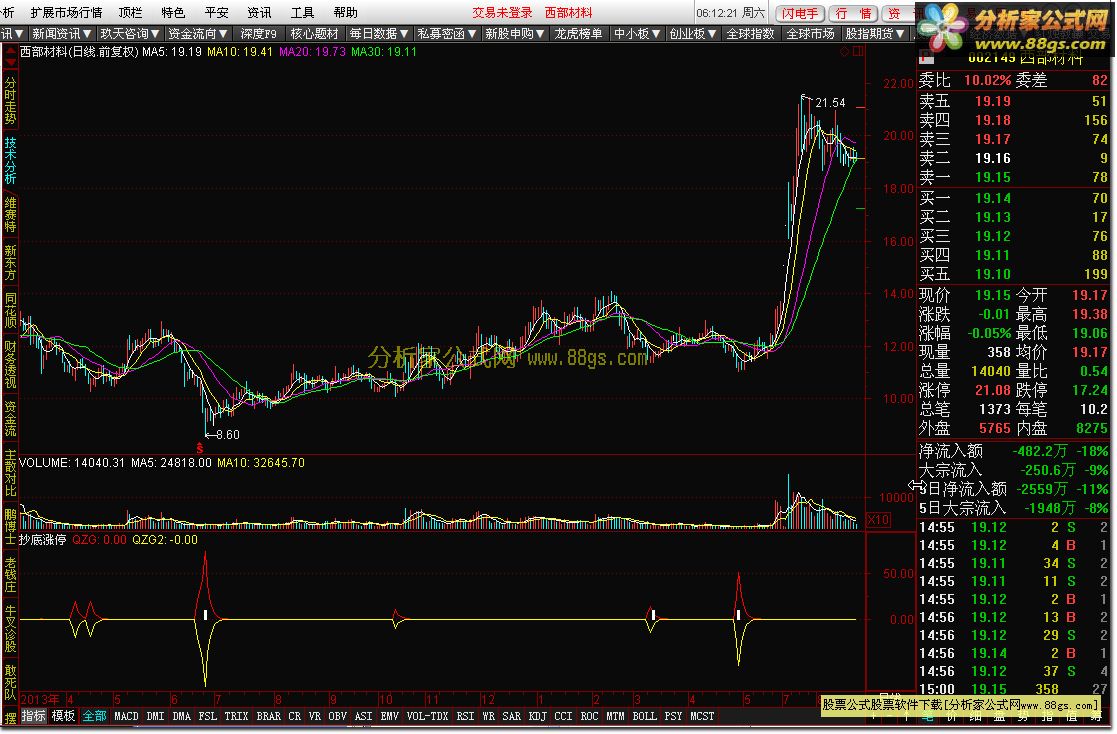
Task: Click the red diamond icon in chart header
Action: (x=844, y=51)
